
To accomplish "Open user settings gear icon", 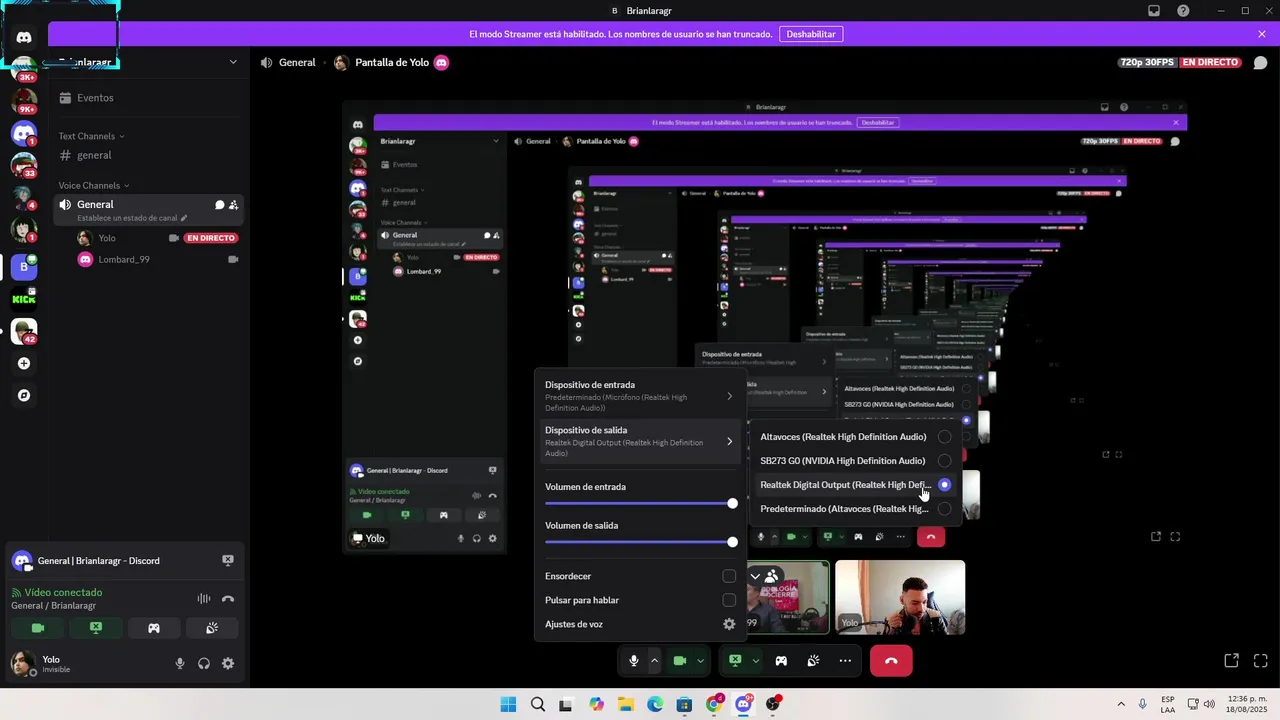I will [228, 663].
